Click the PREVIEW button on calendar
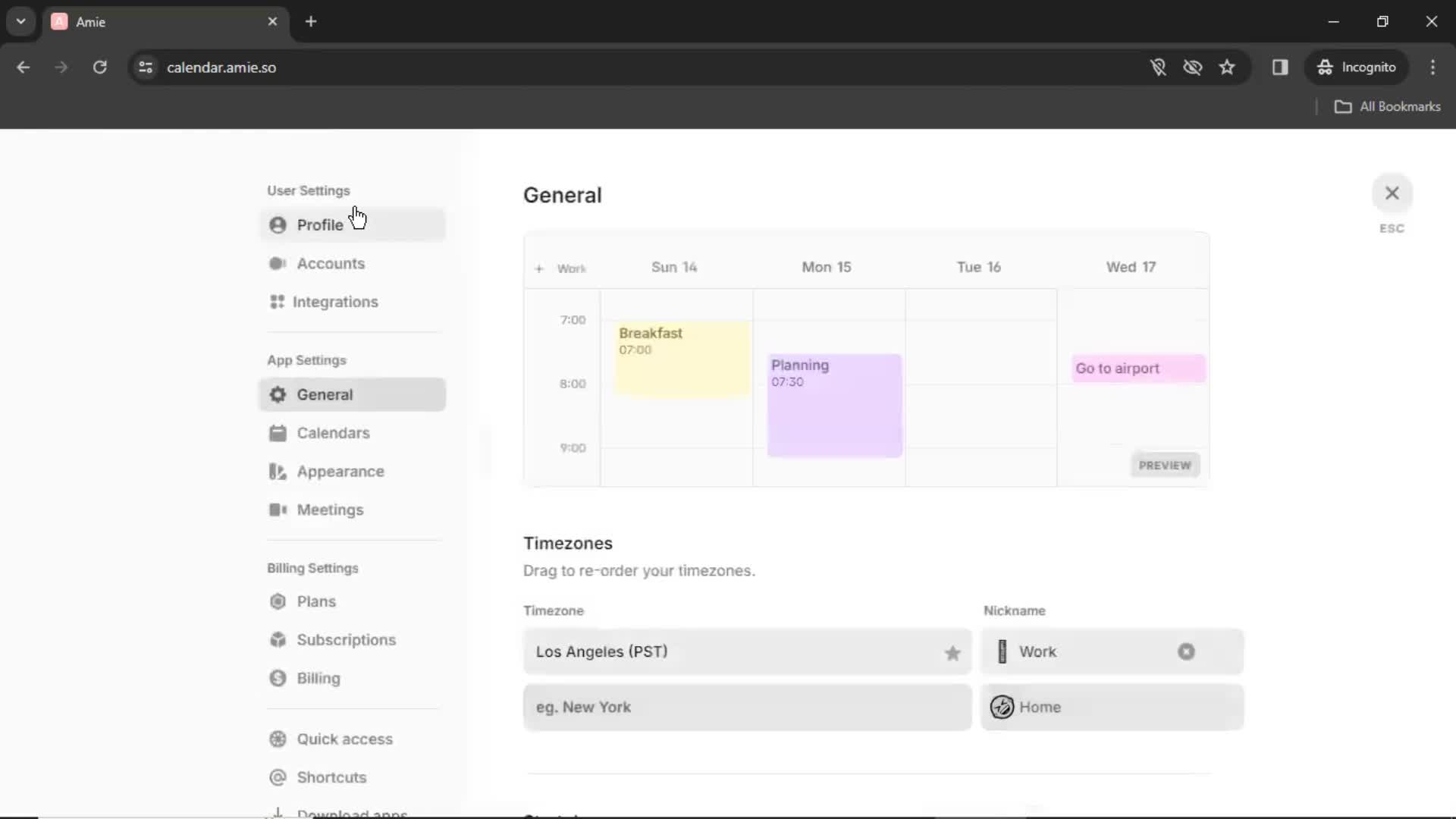The image size is (1456, 819). tap(1164, 464)
